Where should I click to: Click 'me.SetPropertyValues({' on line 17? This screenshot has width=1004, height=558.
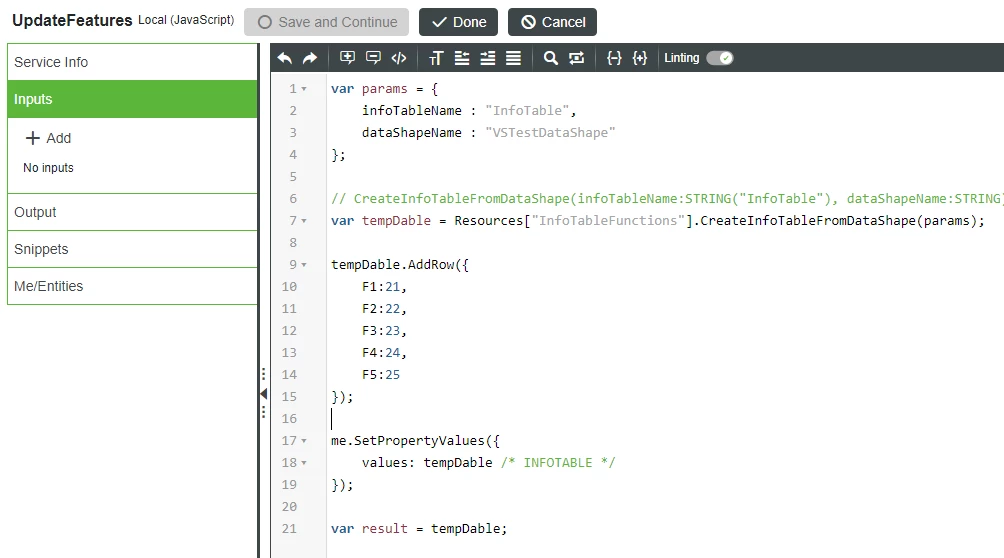tap(415, 441)
